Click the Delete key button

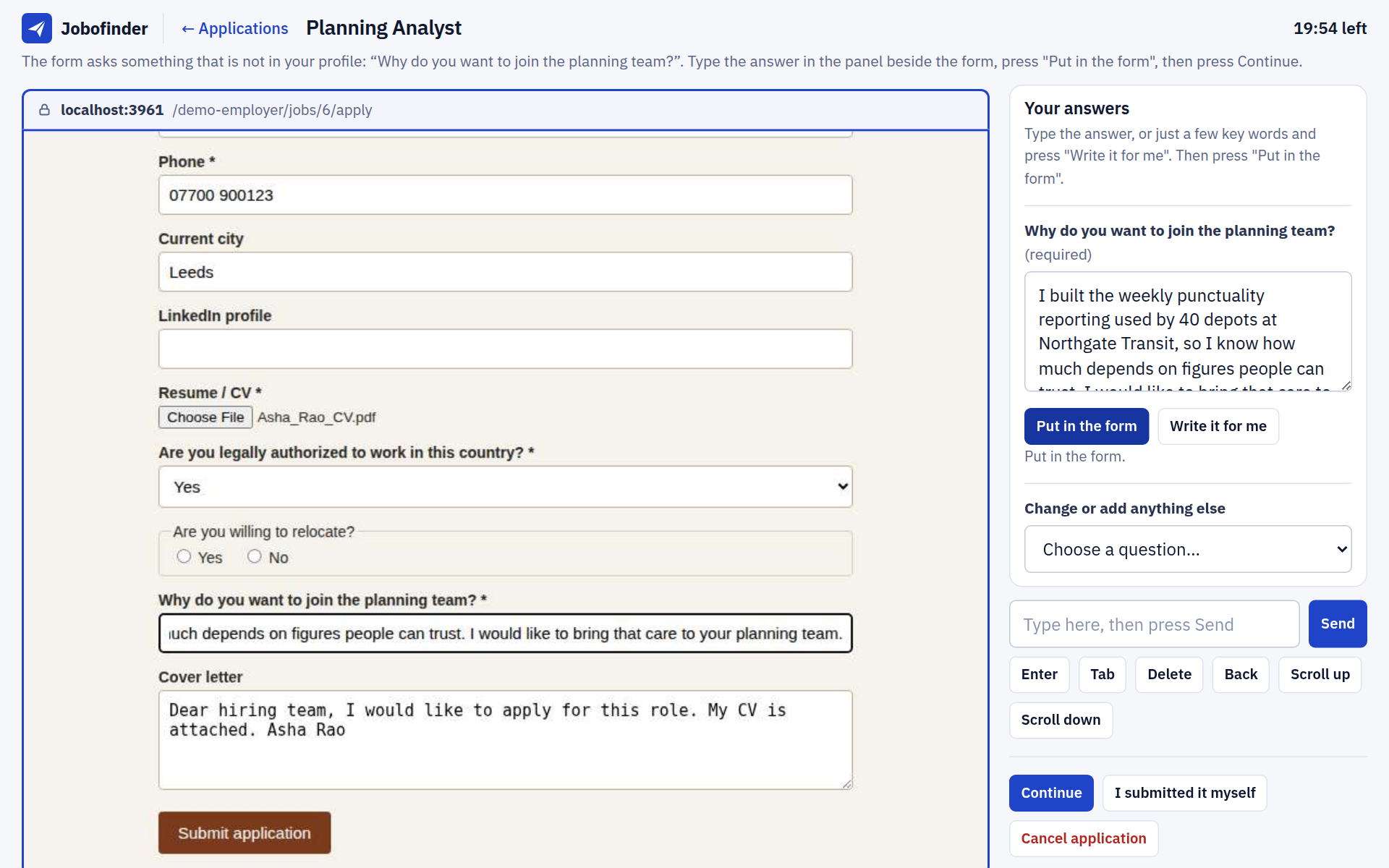1169,674
